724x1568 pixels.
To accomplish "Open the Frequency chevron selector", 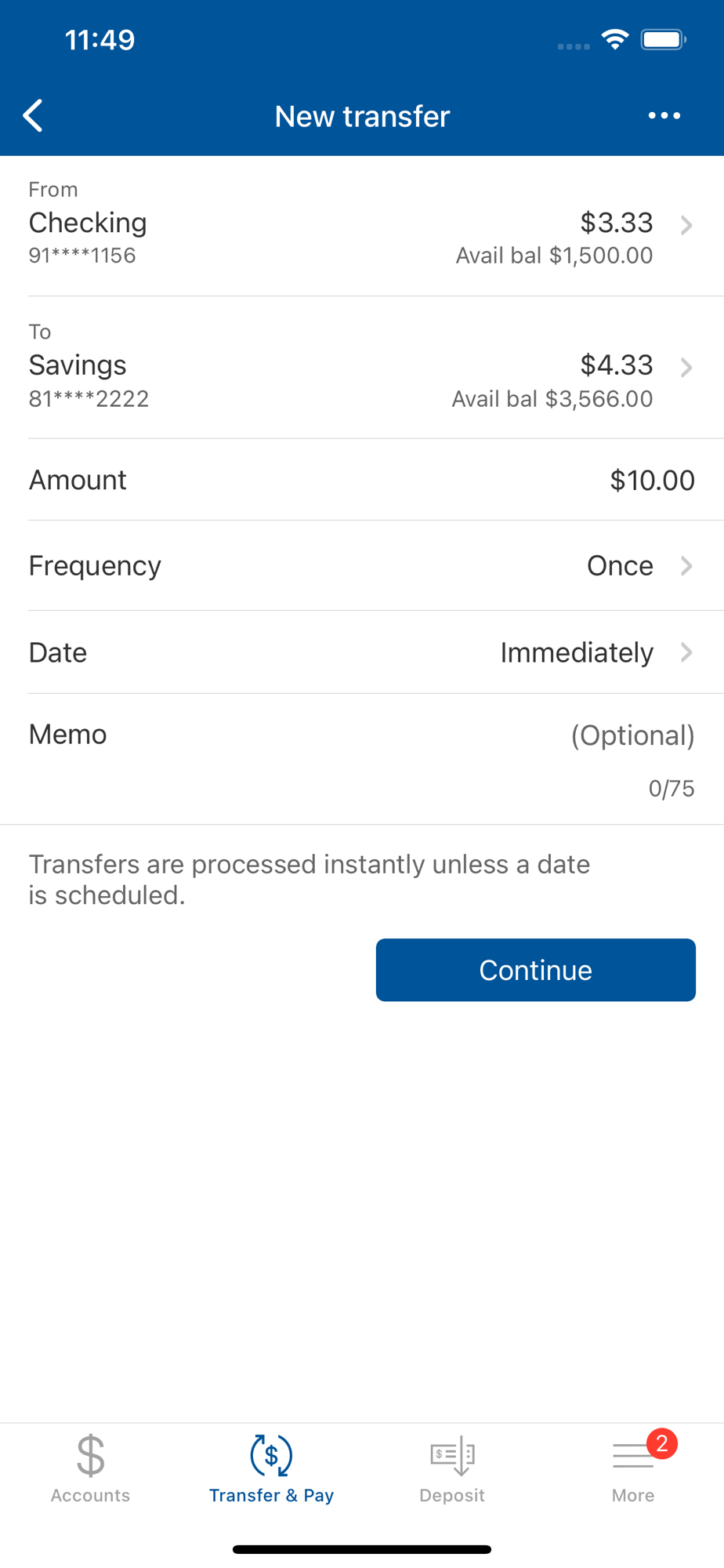I will [x=686, y=566].
